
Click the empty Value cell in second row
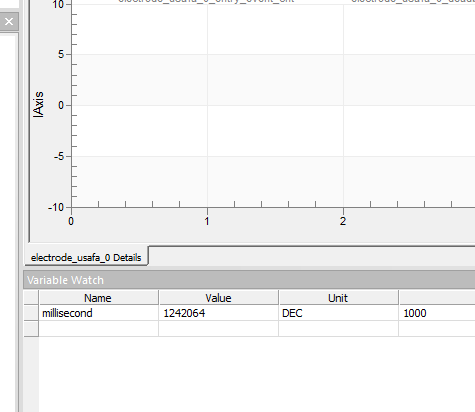coord(219,329)
